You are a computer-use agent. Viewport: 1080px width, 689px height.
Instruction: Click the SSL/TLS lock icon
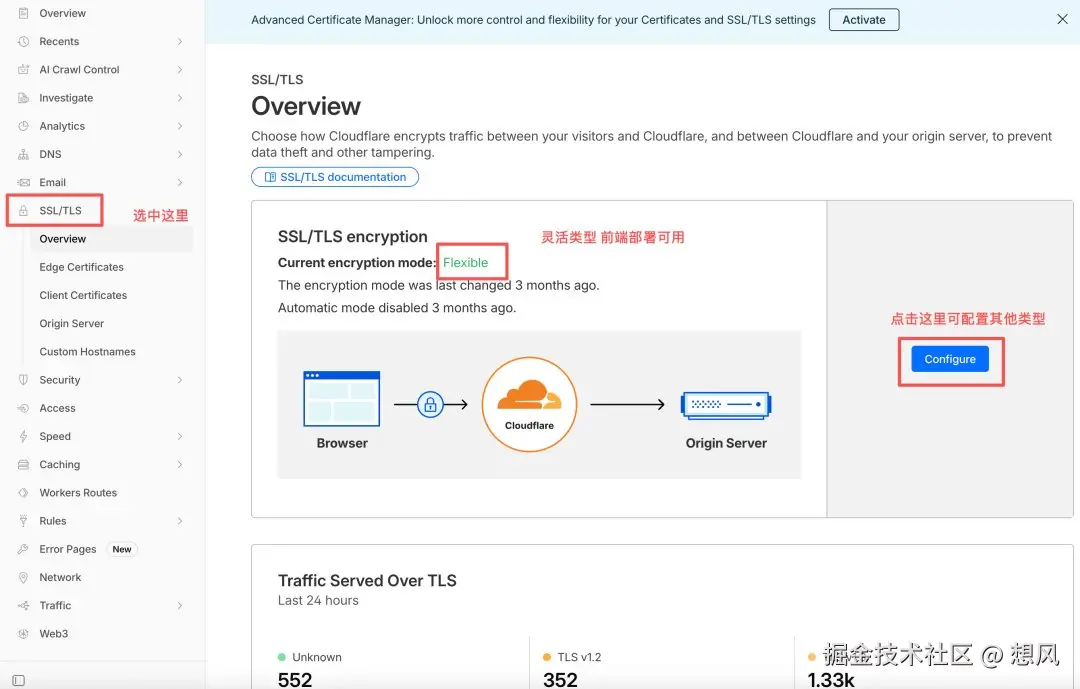coord(23,211)
